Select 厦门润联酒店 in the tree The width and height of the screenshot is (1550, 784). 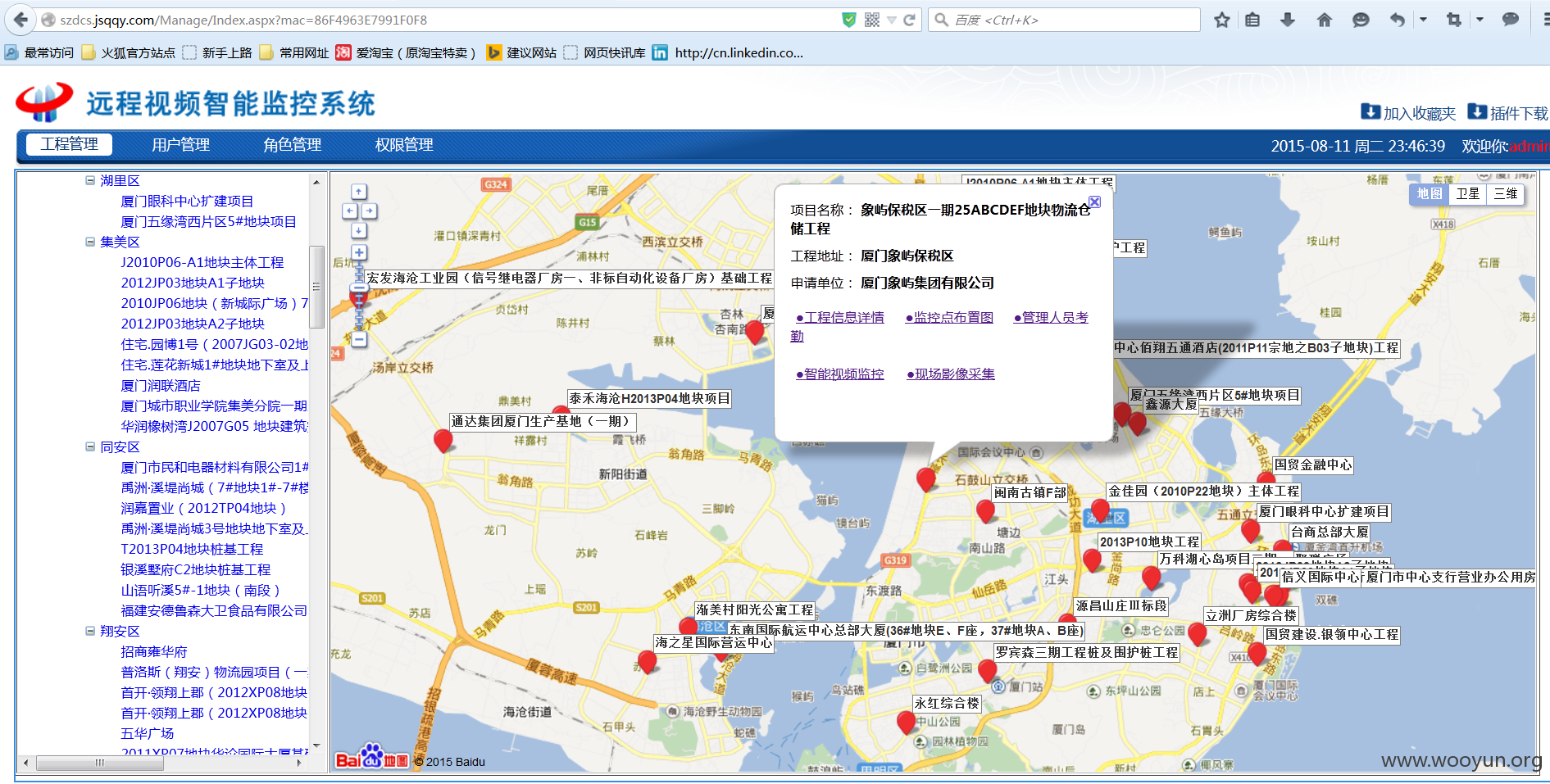[161, 385]
